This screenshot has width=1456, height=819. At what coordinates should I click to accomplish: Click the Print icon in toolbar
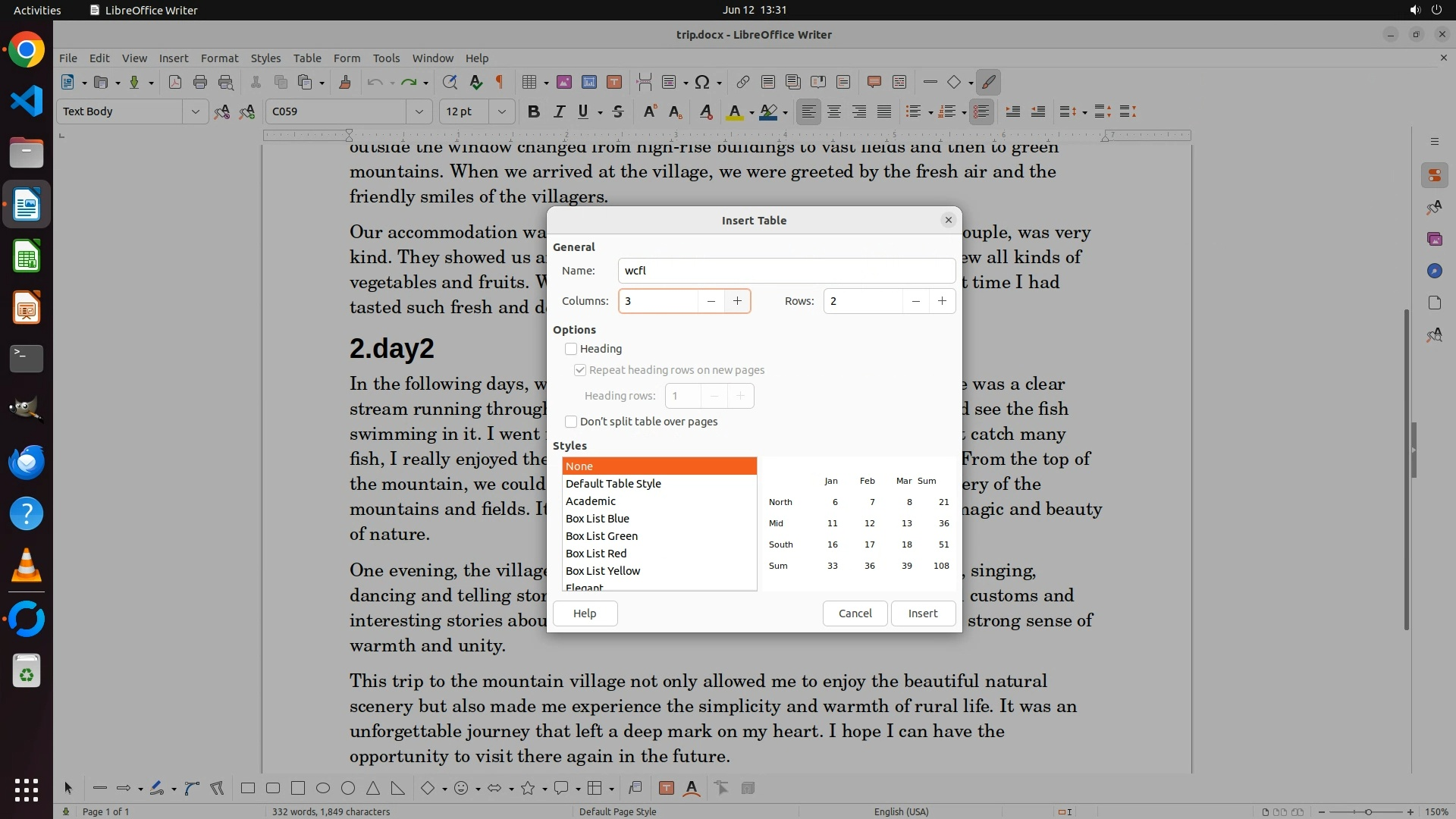(x=200, y=82)
